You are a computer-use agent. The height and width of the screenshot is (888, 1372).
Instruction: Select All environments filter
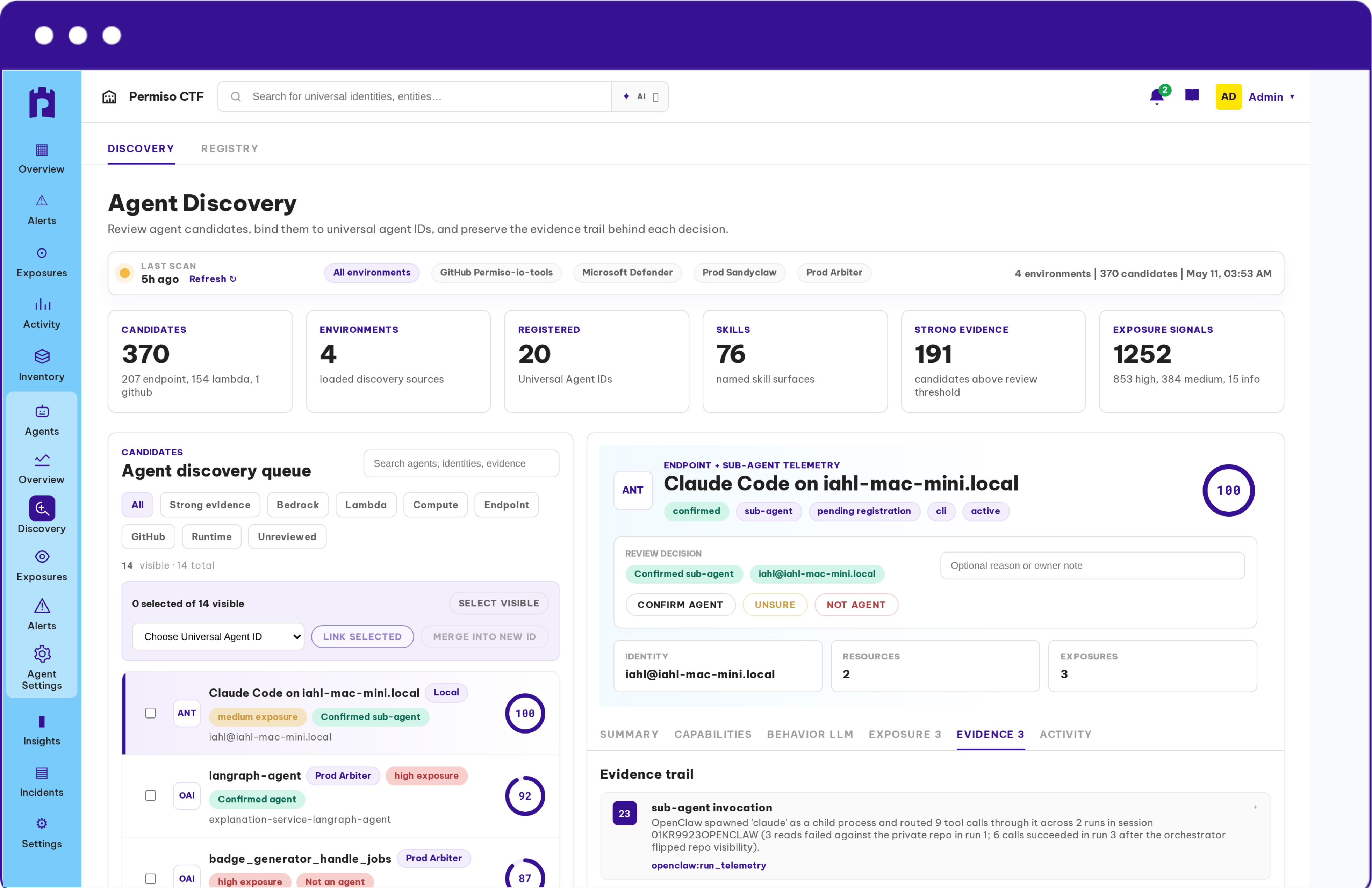(x=372, y=273)
